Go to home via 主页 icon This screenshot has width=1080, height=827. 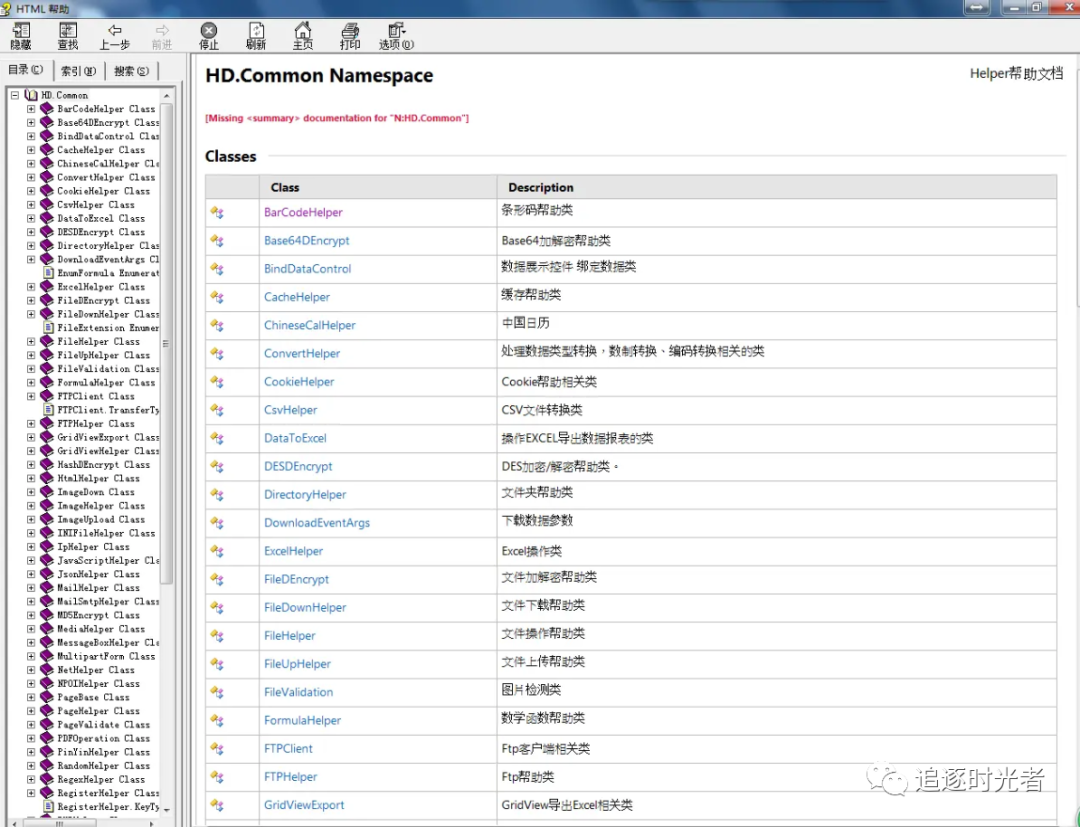302,30
